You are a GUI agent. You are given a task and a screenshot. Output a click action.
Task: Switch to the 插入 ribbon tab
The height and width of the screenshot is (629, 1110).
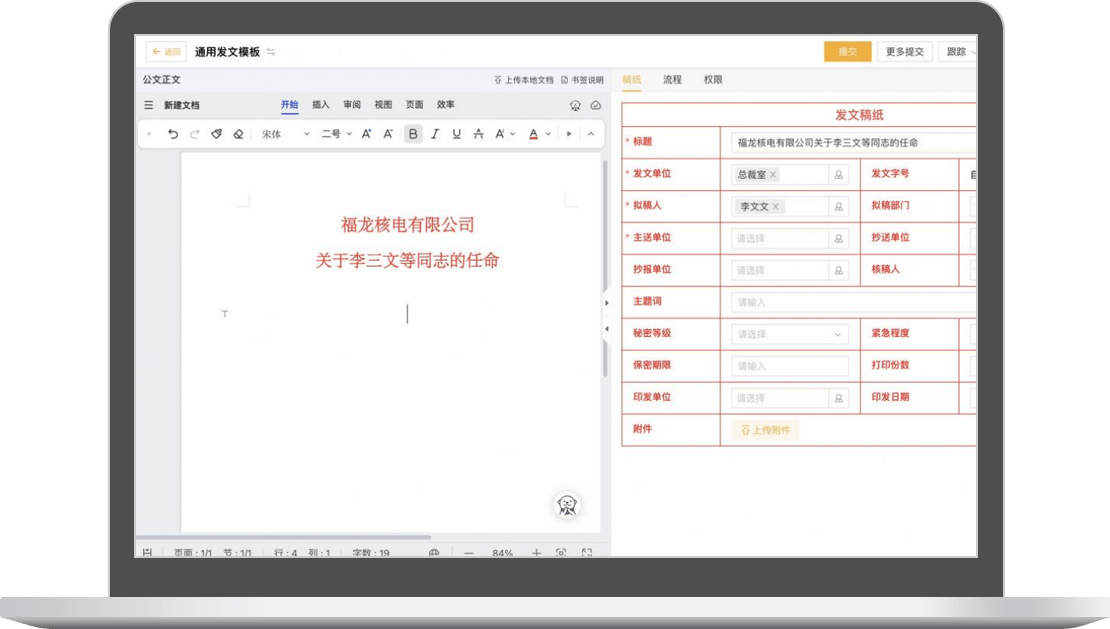[x=321, y=105]
